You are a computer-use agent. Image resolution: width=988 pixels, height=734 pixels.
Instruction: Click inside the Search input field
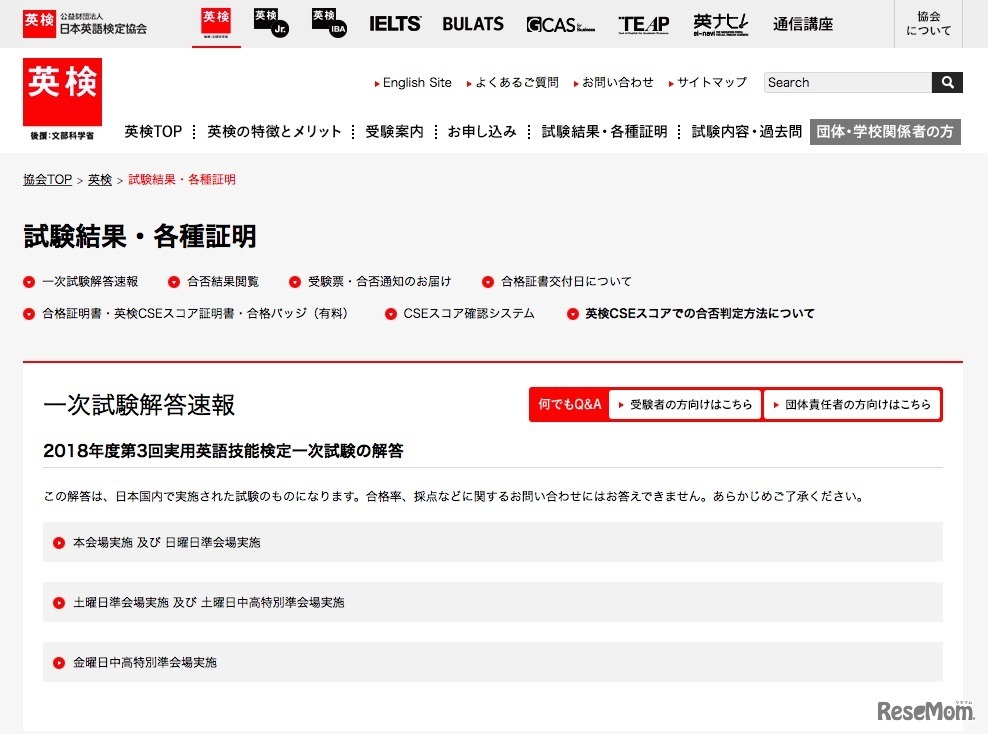point(845,82)
